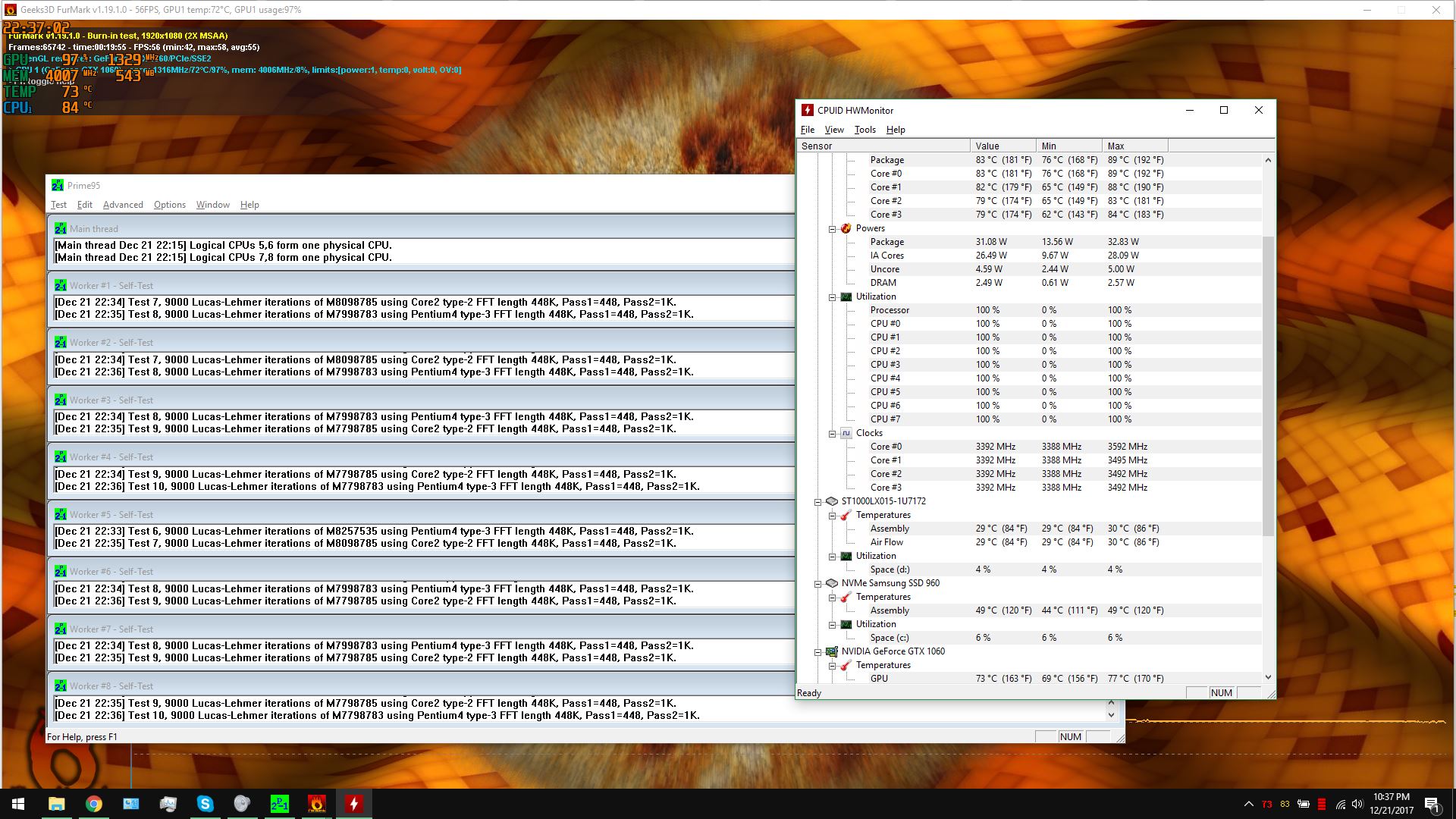Click the Prime95 Worker #6 window icon

point(60,571)
